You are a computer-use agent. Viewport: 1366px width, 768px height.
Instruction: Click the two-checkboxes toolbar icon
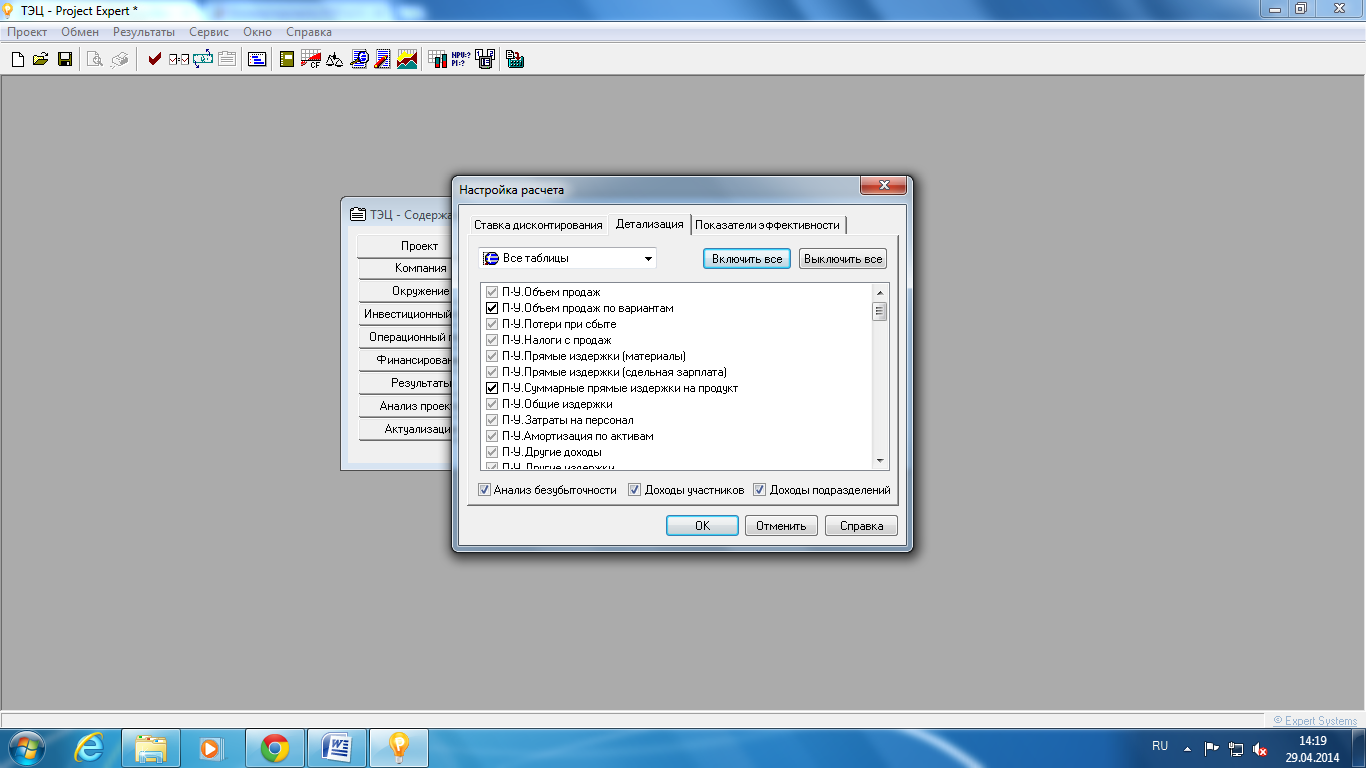point(179,59)
